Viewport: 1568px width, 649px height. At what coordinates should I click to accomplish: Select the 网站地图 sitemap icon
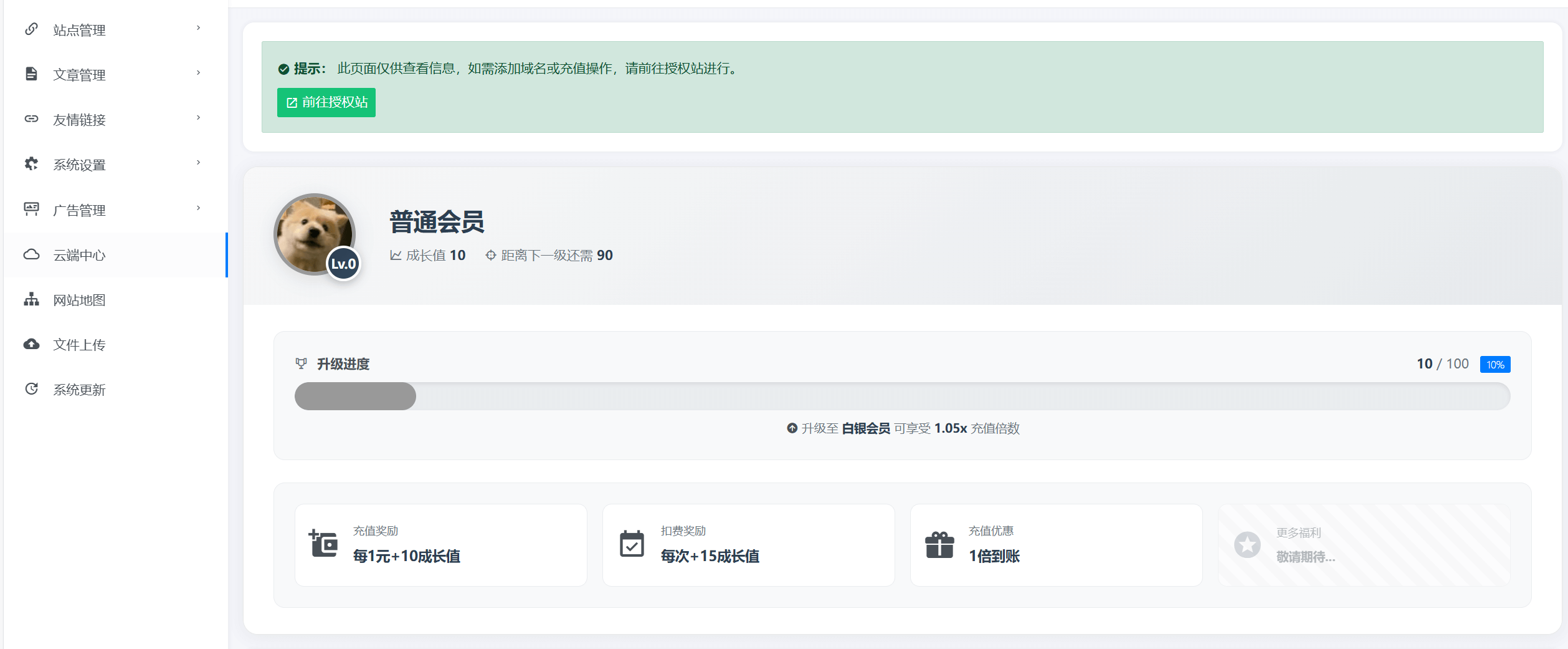click(32, 299)
